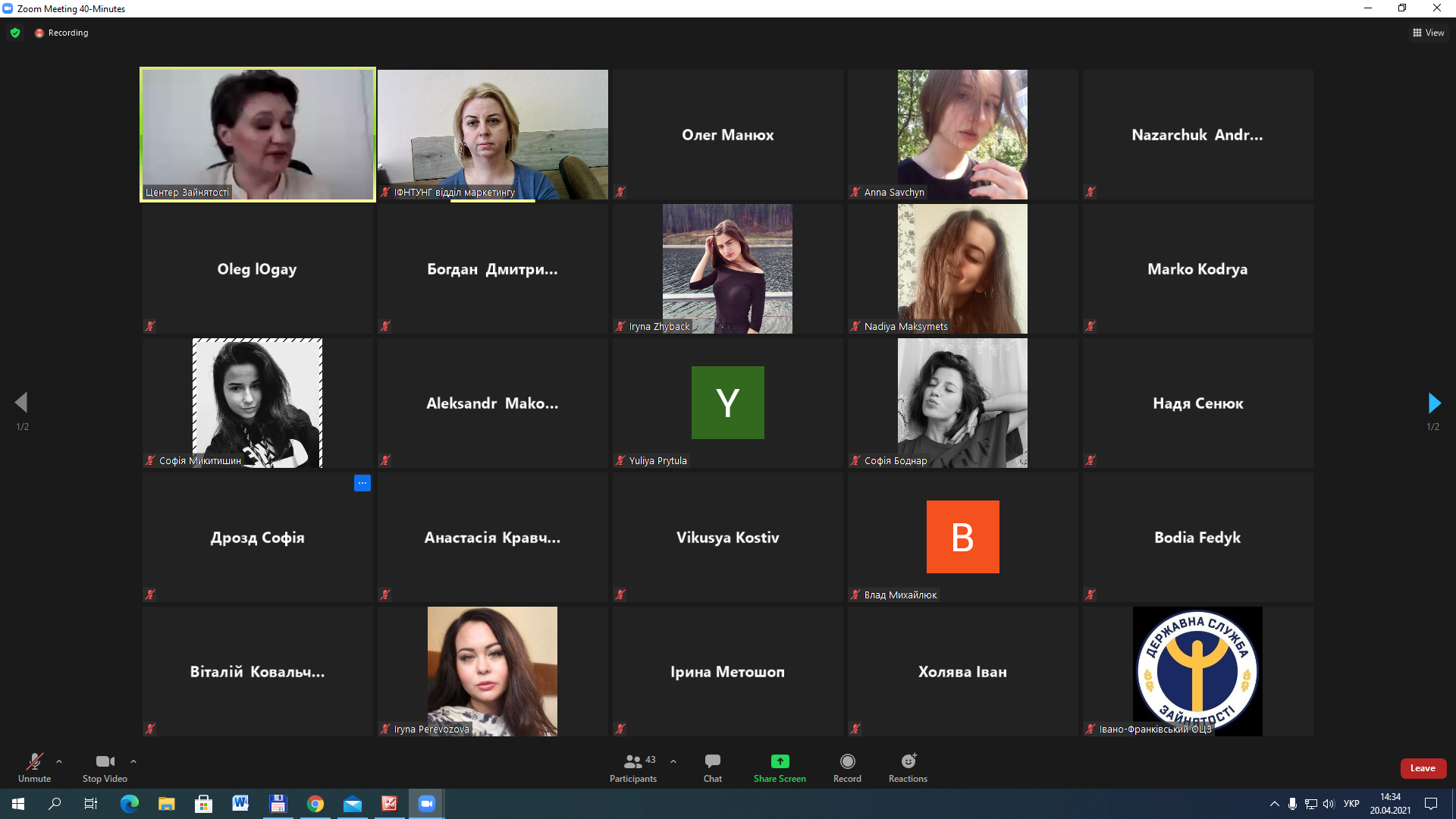Expand video options arrow next to Stop Video

(x=133, y=761)
